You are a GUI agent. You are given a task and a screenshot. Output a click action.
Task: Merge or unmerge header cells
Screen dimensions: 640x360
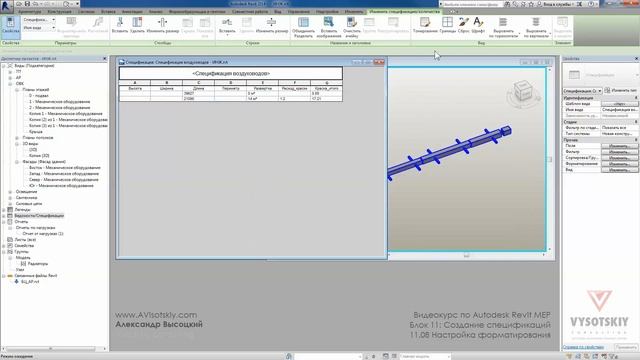tap(303, 27)
